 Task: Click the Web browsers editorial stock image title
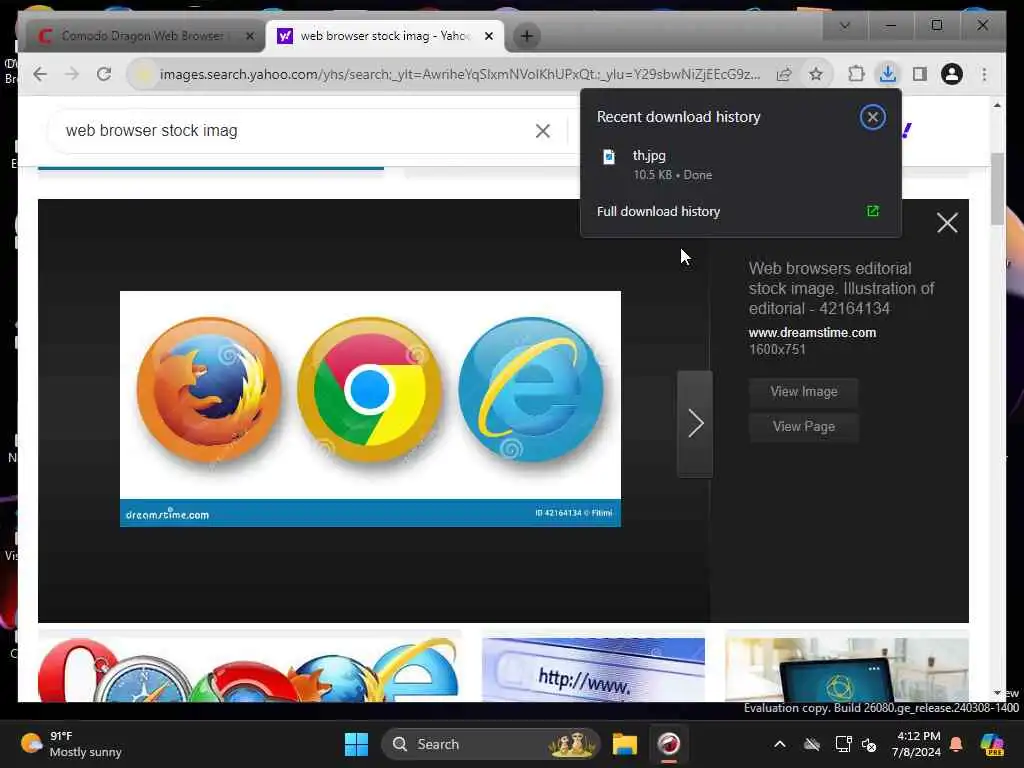point(841,288)
